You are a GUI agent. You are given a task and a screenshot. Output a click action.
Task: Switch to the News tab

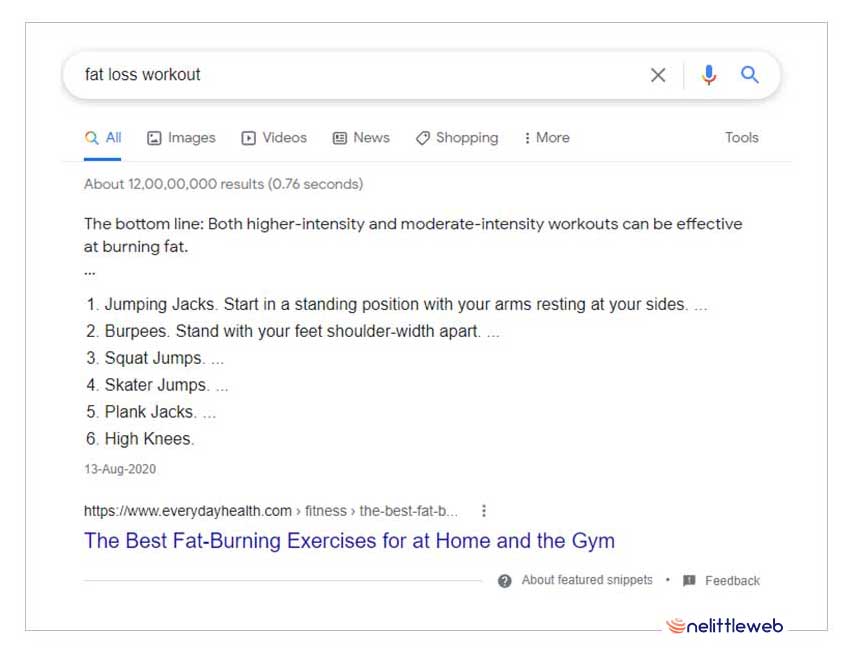tap(361, 138)
